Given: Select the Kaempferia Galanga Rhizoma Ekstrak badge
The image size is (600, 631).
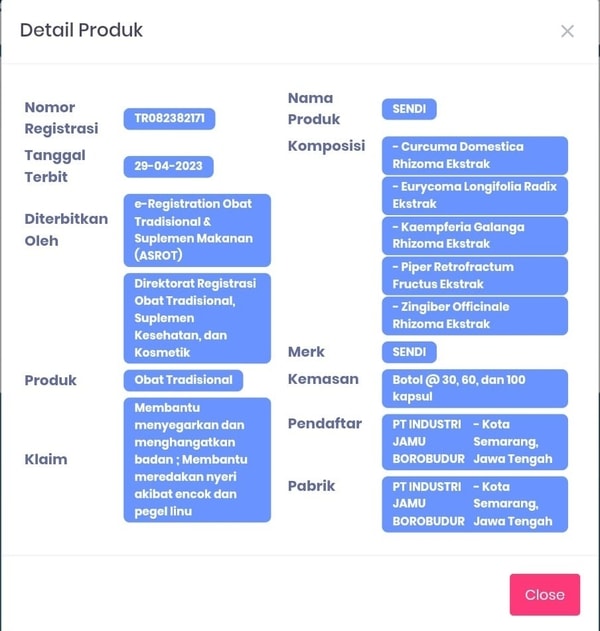Looking at the screenshot, I should pos(474,235).
